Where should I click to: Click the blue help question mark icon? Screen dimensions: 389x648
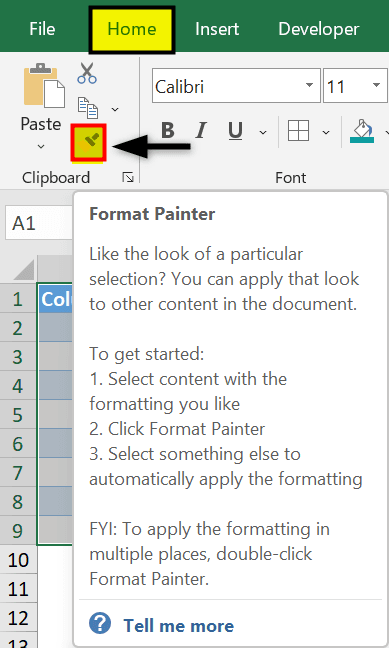click(100, 623)
